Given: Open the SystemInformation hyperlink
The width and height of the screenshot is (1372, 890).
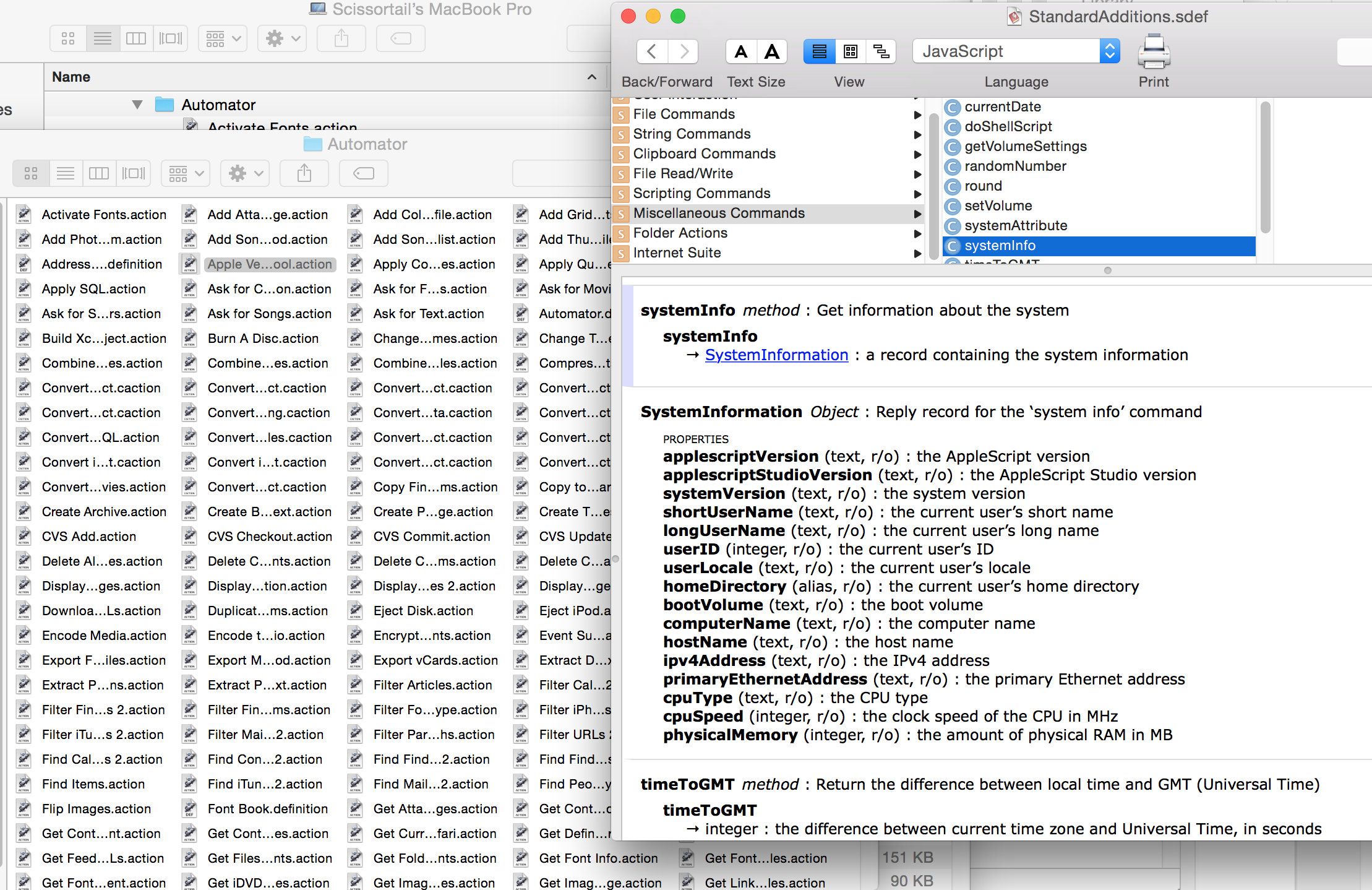Looking at the screenshot, I should click(x=776, y=355).
